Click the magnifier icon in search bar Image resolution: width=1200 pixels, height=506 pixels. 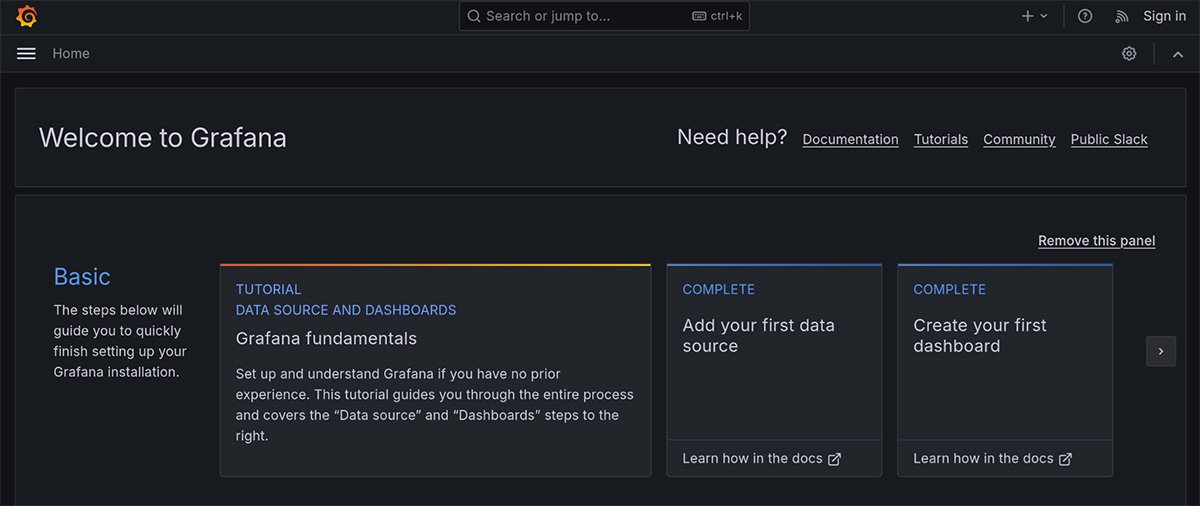(x=474, y=16)
